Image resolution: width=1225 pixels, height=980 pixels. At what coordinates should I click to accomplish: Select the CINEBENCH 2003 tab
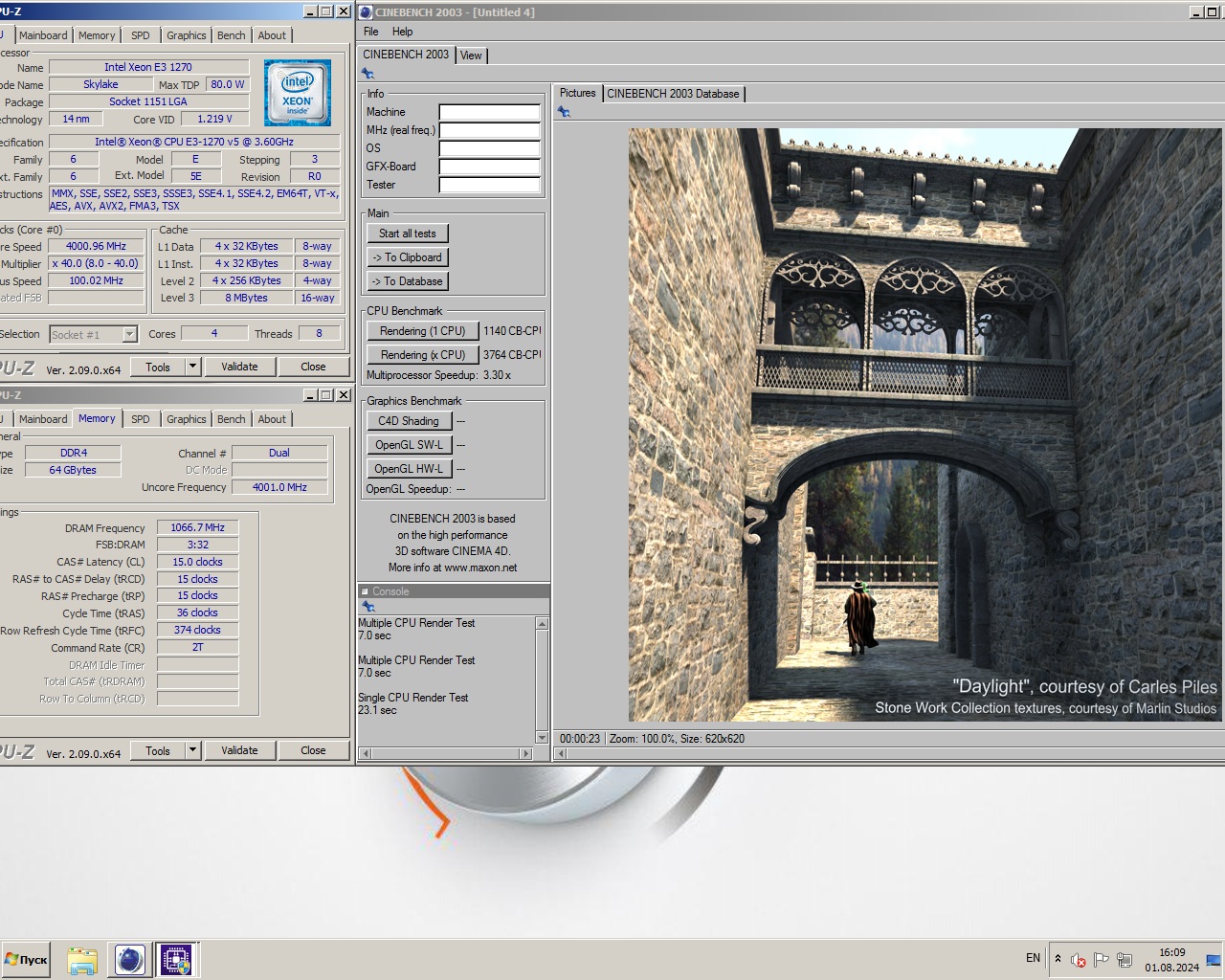(406, 55)
